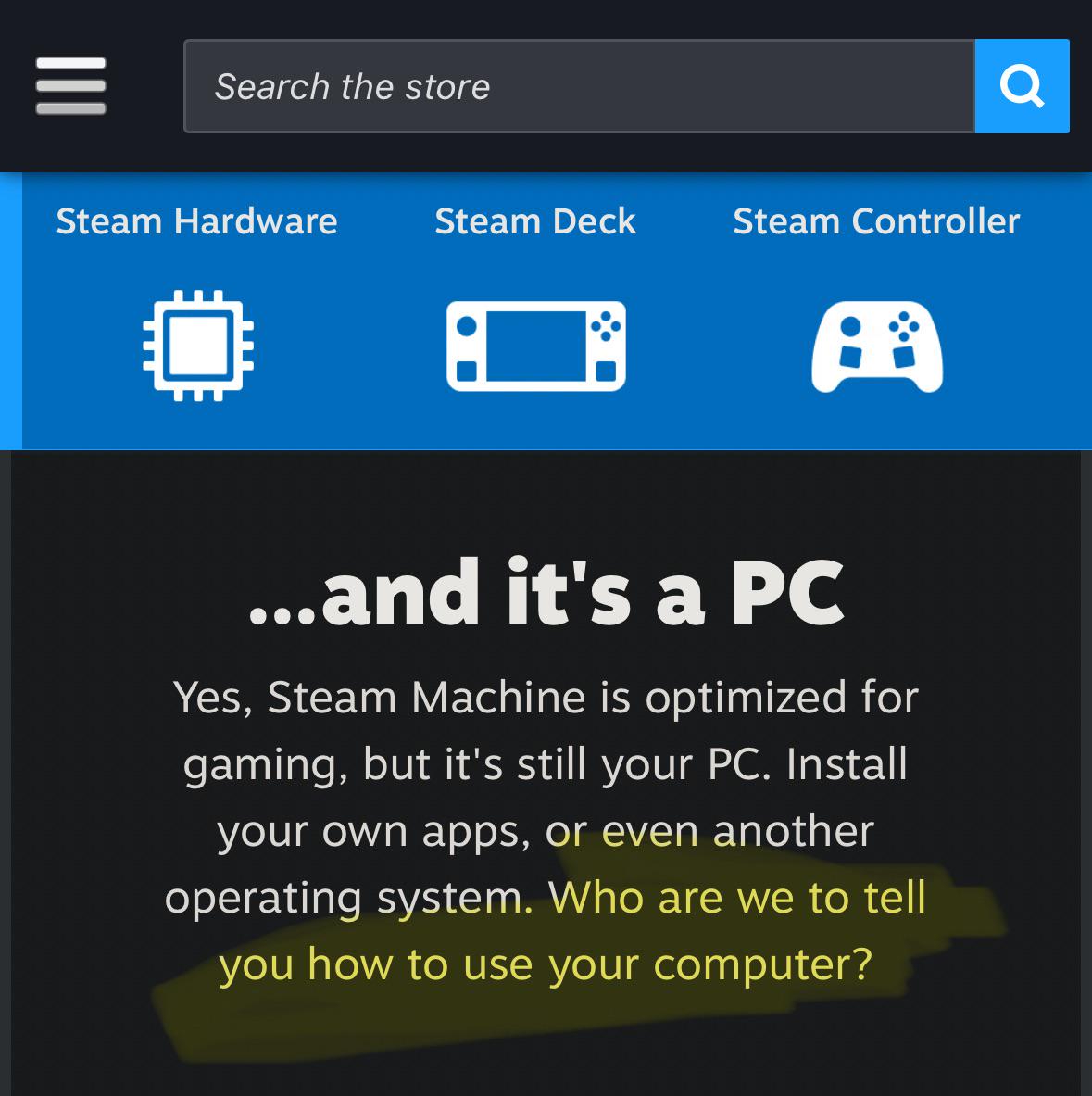The width and height of the screenshot is (1092, 1096).
Task: Click the word "Install" in the paragraph
Action: coord(847,763)
